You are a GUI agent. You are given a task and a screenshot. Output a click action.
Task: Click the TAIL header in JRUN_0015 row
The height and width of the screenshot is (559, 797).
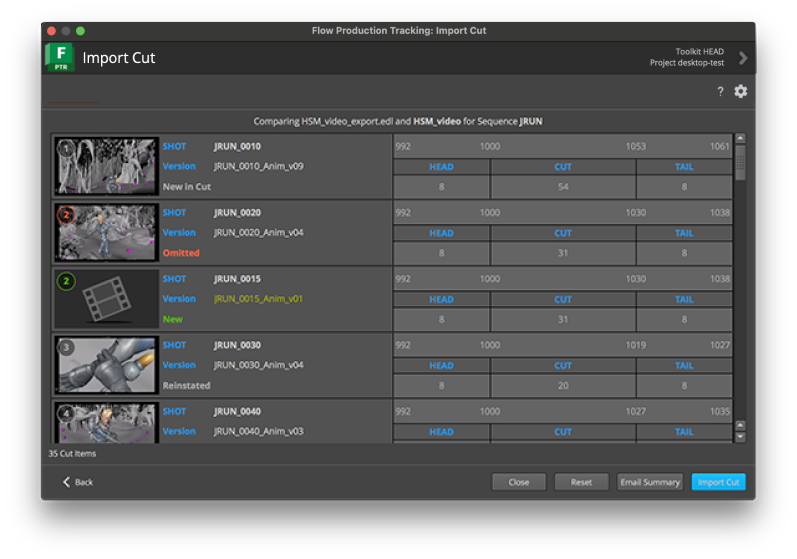tap(684, 299)
